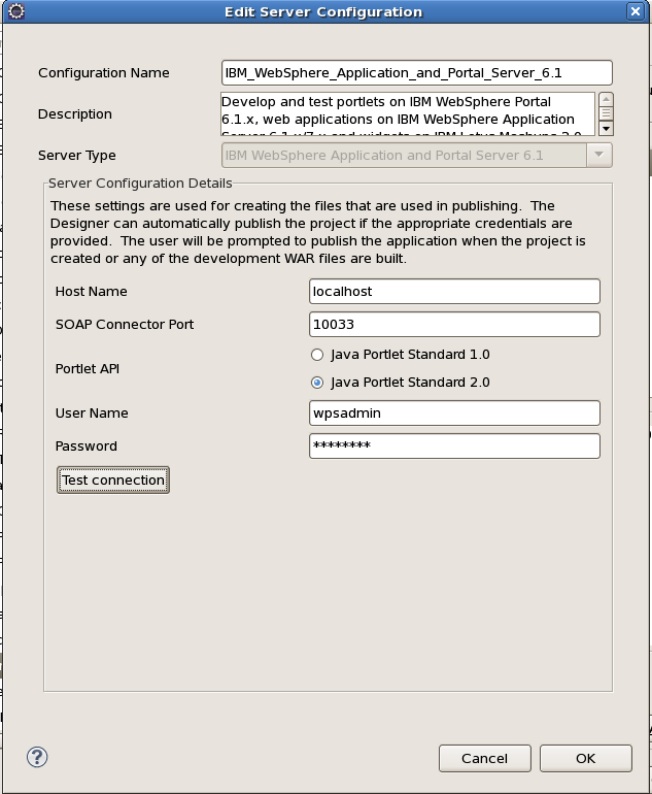Open the Server Type dropdown arrow

(599, 155)
